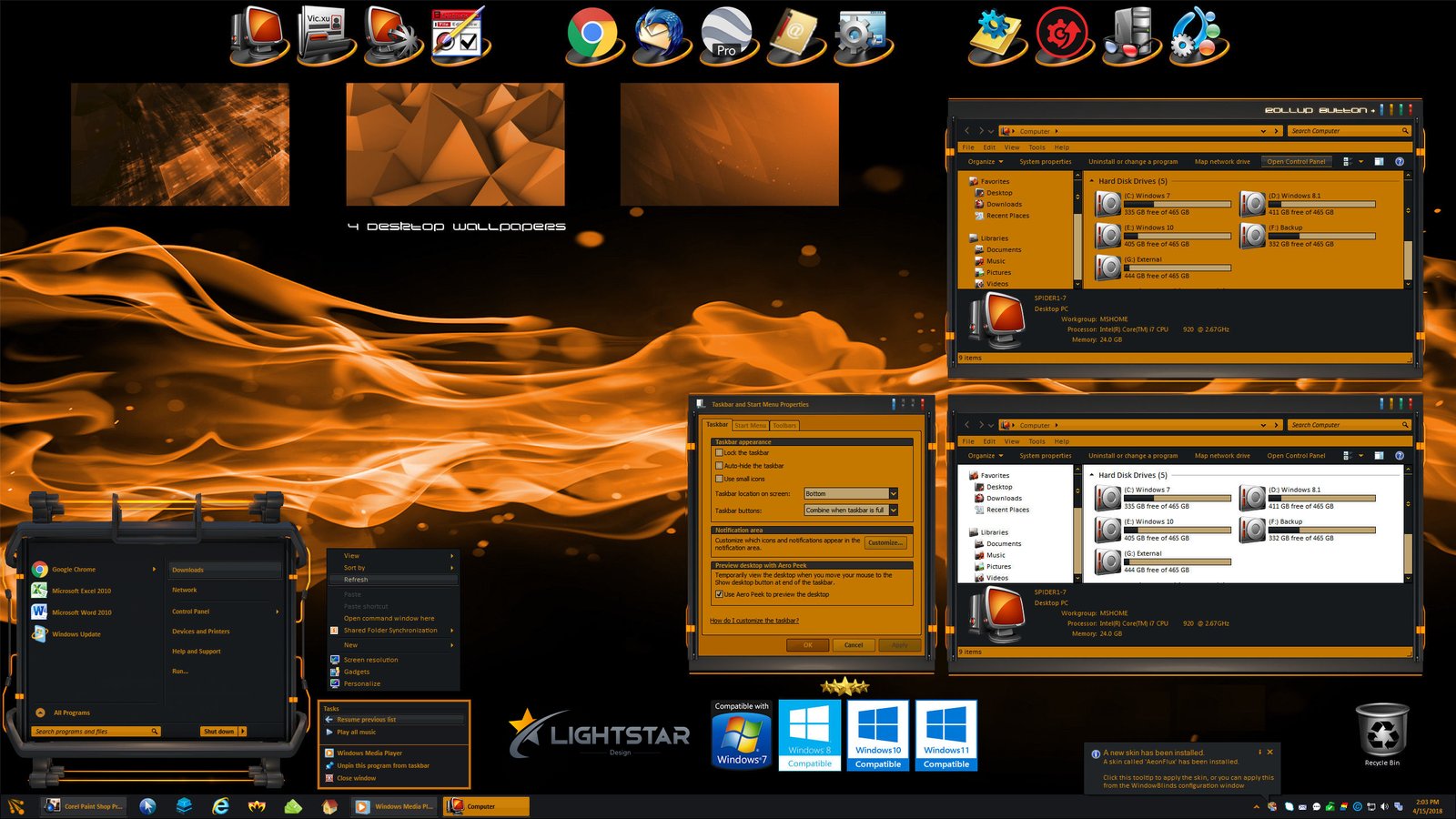This screenshot has width=1456, height=819.
Task: Open How do I customize the taskbar link
Action: pos(754,621)
